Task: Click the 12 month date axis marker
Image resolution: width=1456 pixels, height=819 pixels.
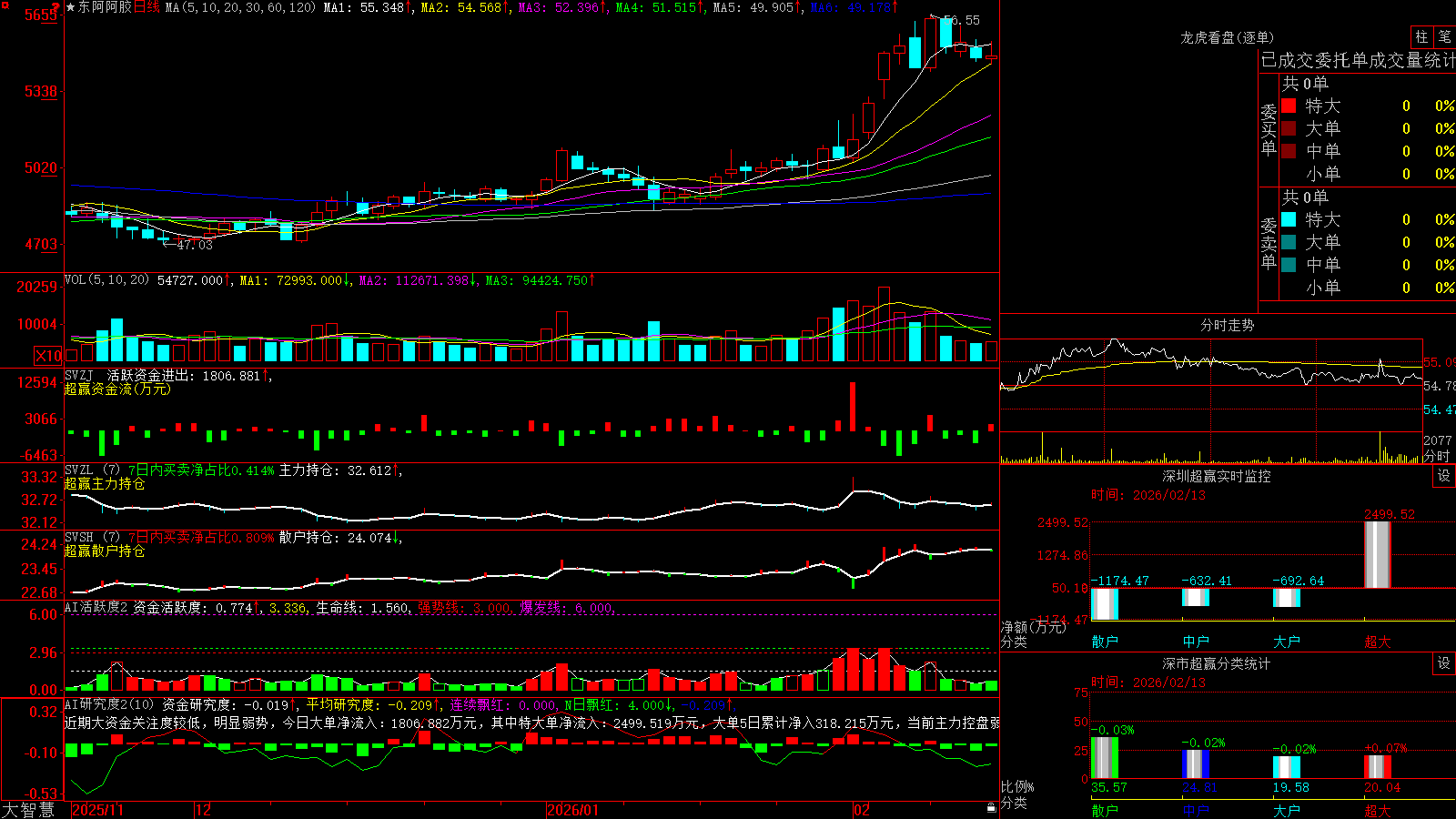Action: [x=203, y=810]
